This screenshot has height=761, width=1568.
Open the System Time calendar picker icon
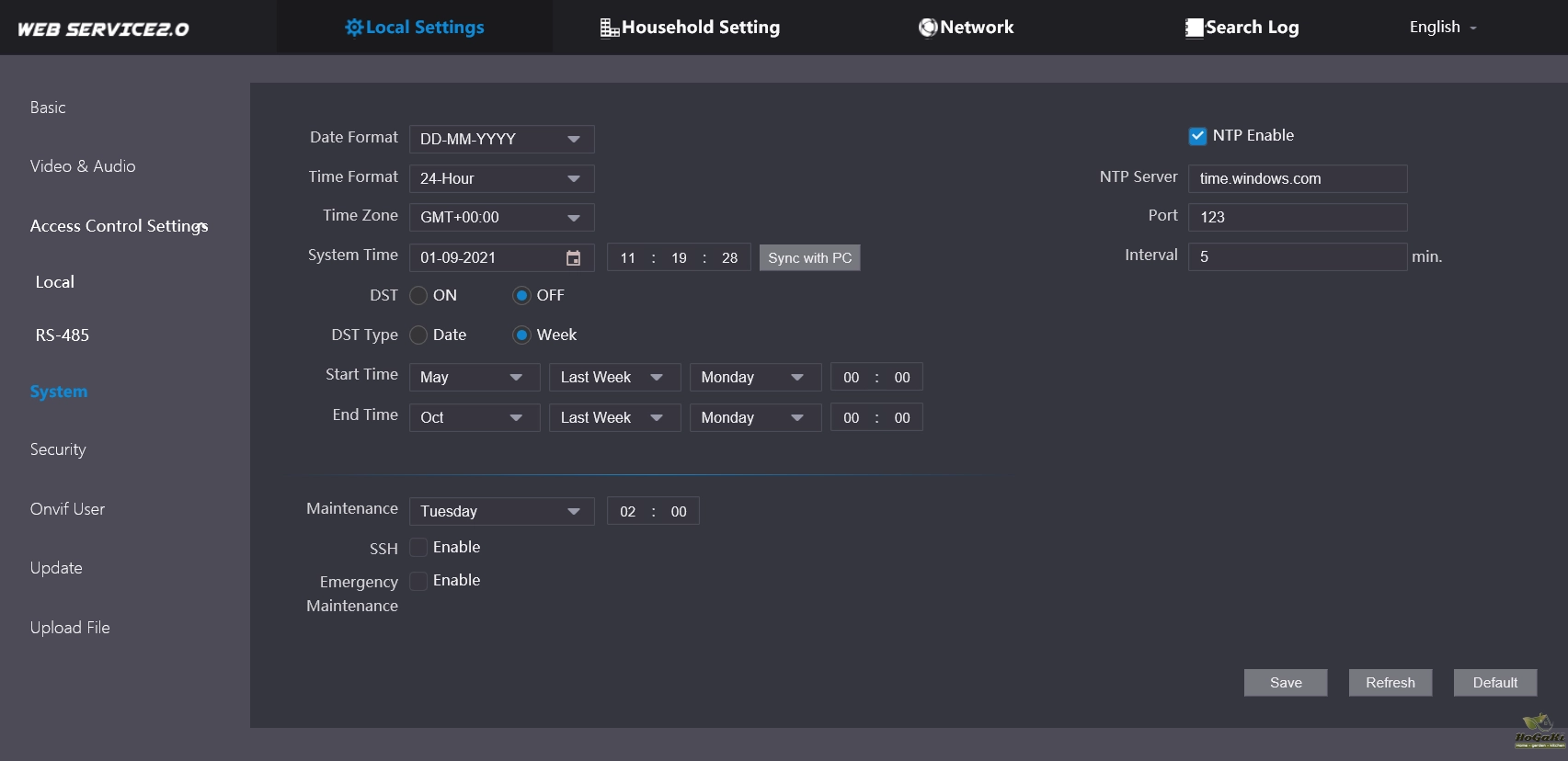(573, 258)
